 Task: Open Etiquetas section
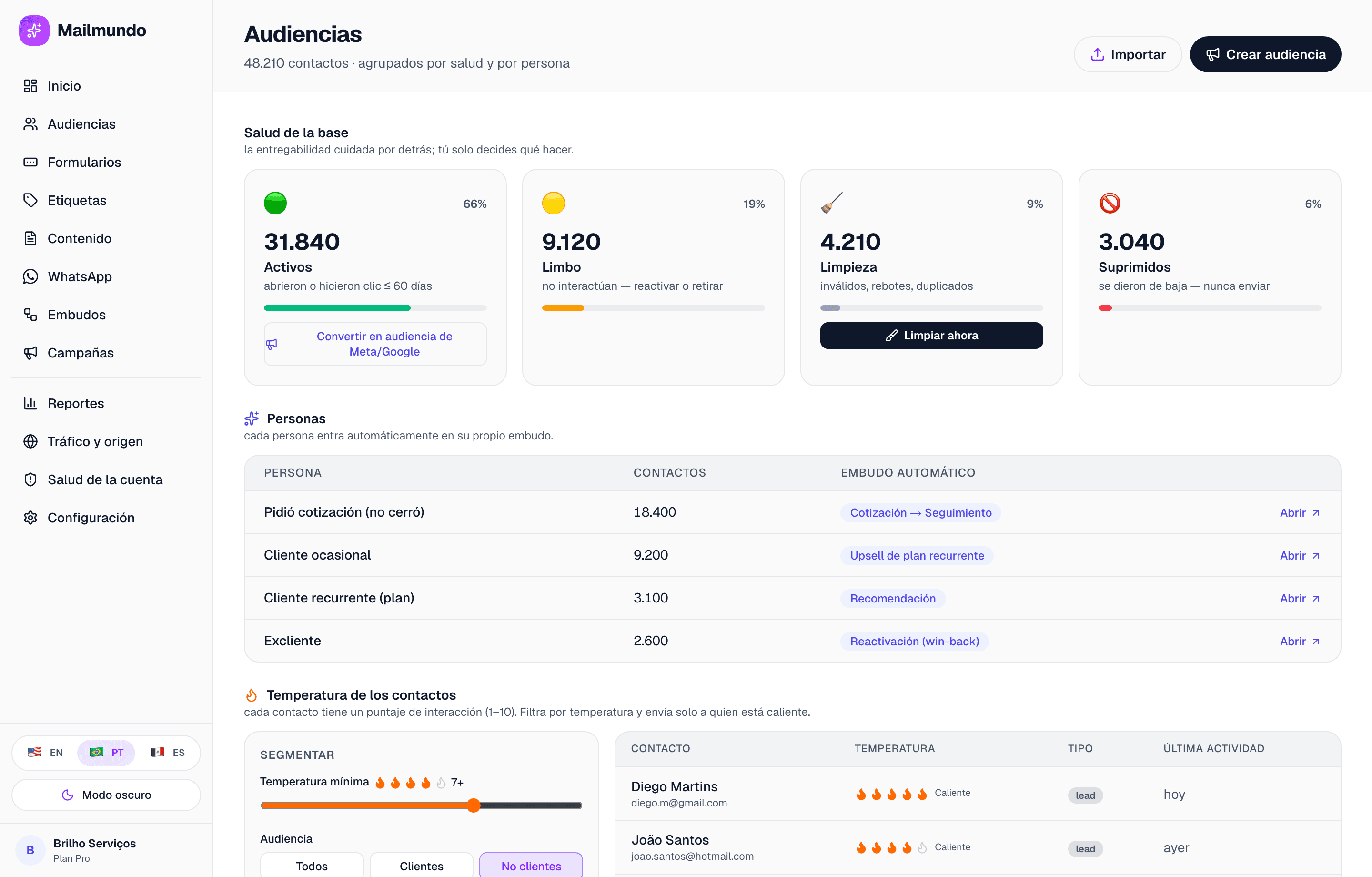(x=106, y=200)
